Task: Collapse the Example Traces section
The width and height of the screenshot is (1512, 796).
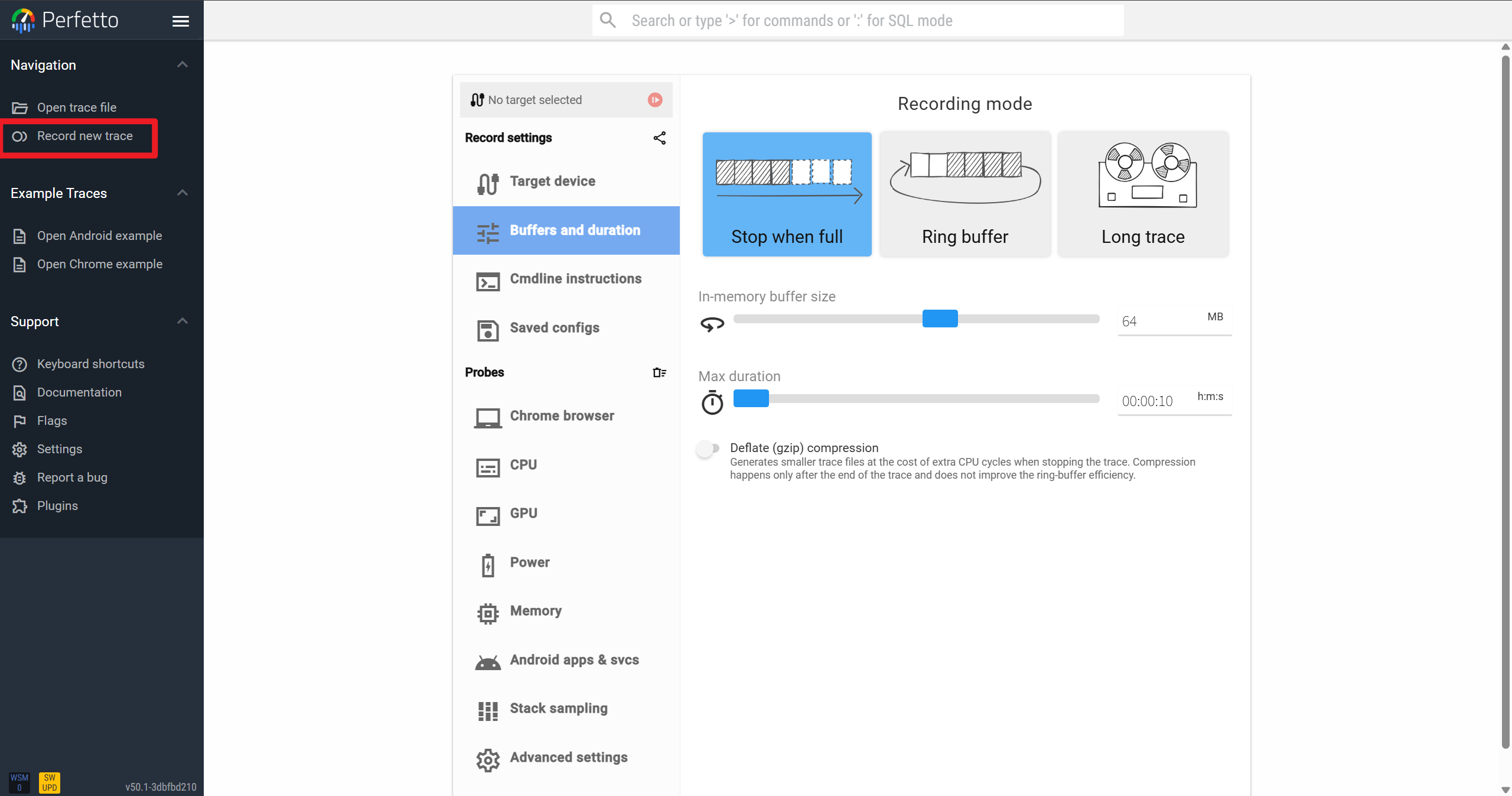Action: tap(183, 193)
